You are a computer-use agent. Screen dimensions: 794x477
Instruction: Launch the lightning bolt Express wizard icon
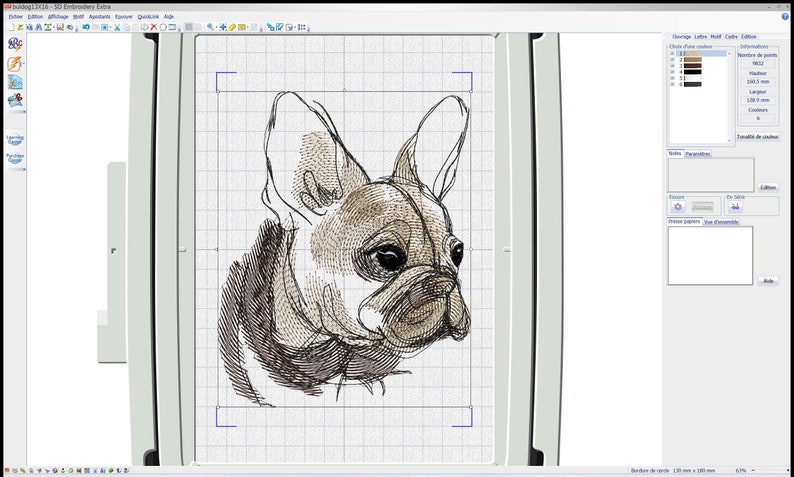(x=14, y=64)
